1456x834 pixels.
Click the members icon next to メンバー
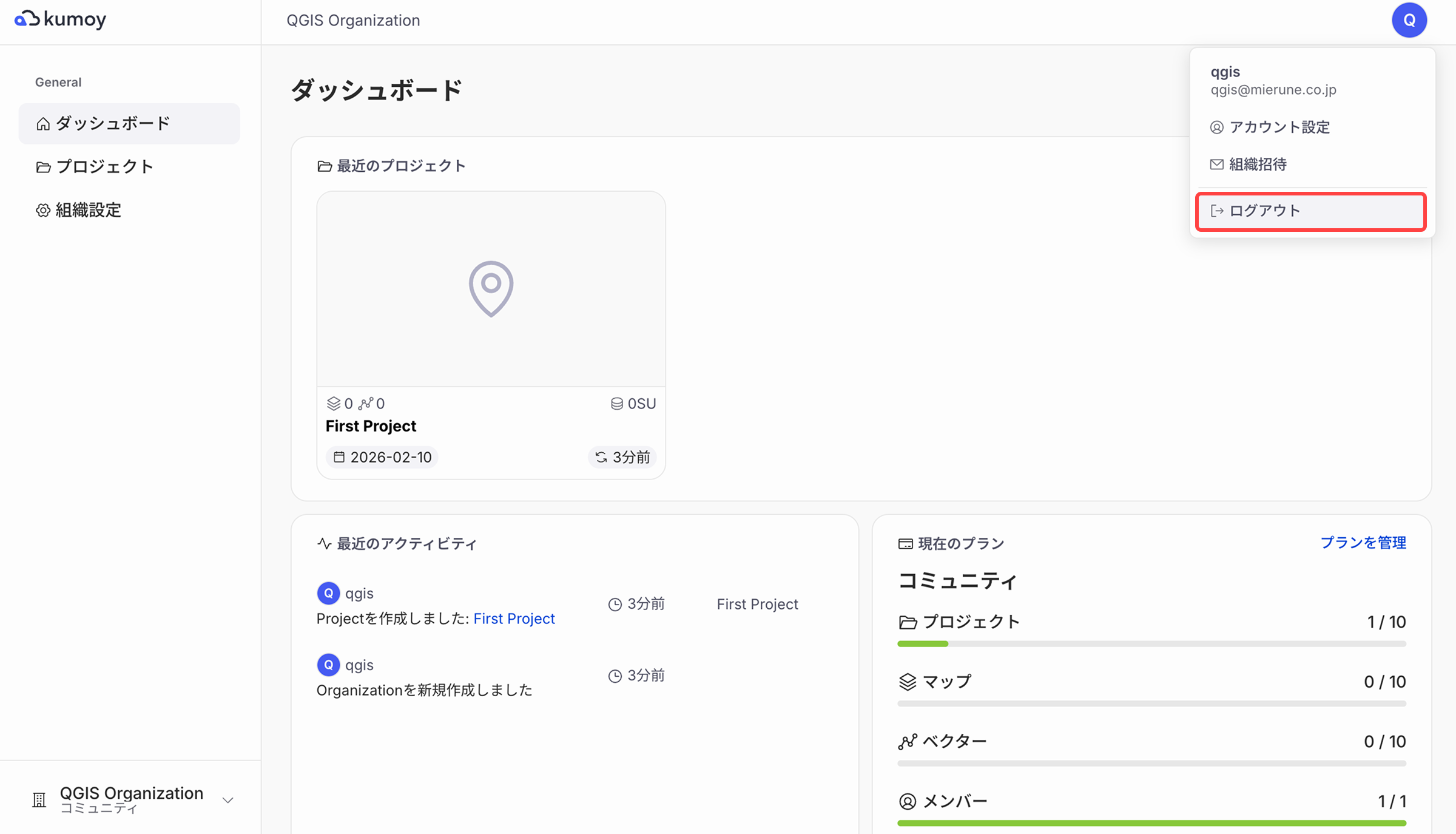point(907,800)
